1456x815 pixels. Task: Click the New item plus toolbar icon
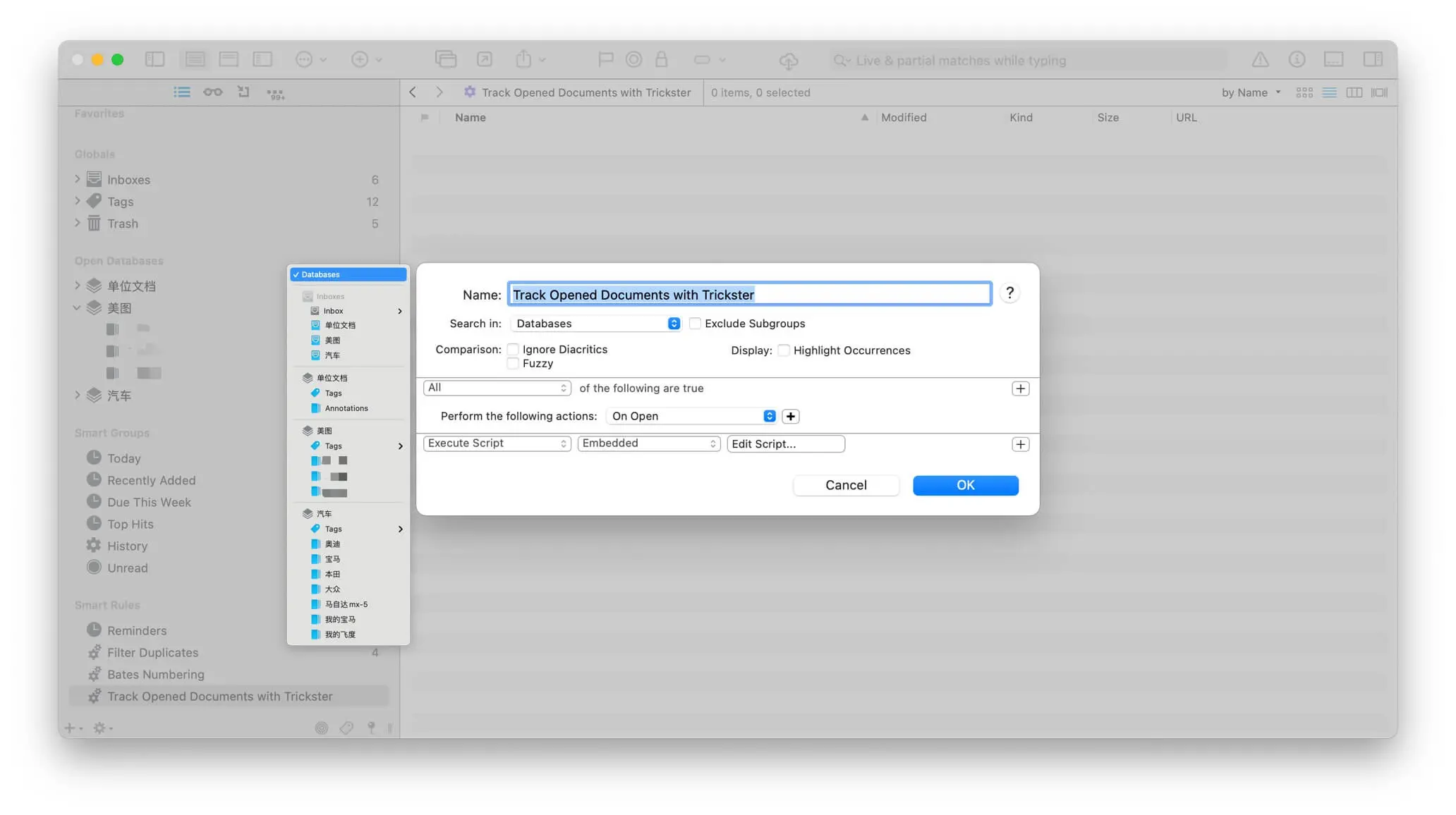(x=360, y=60)
